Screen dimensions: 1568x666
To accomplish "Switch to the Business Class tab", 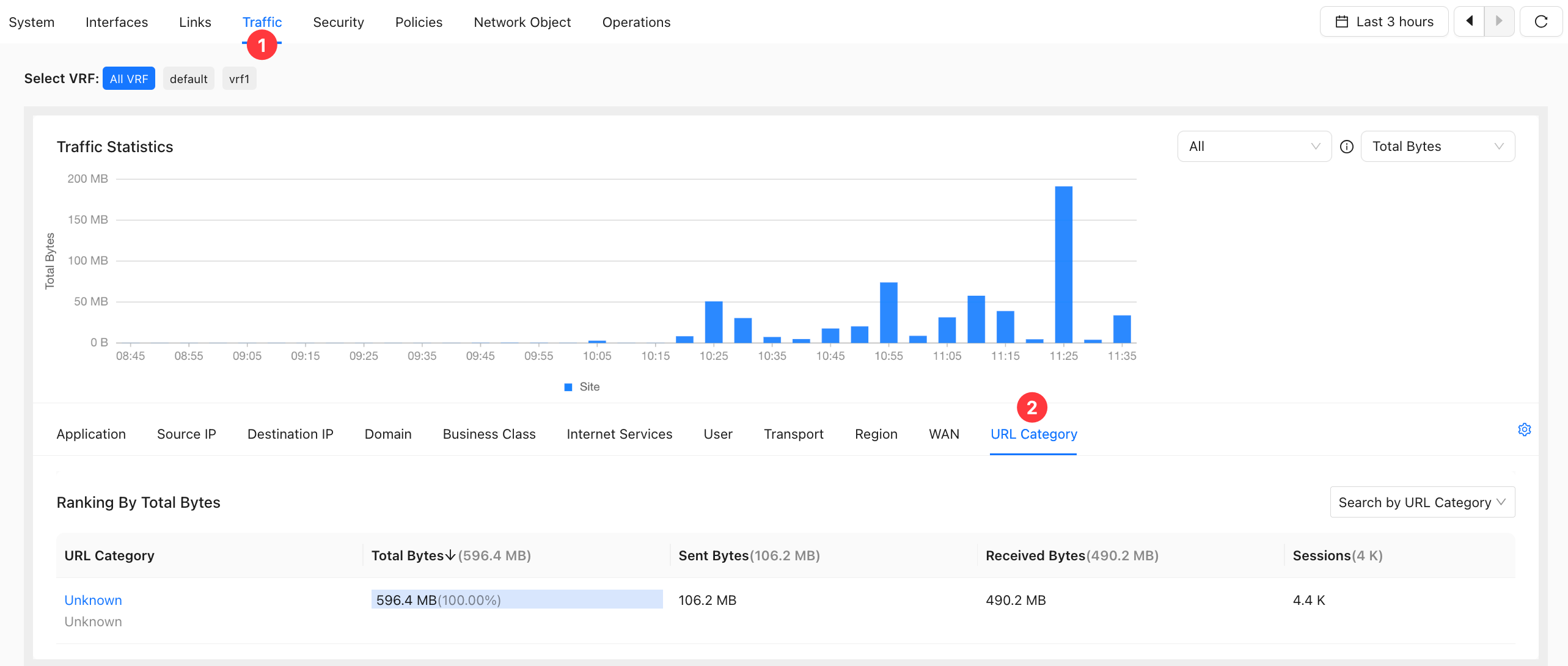I will pyautogui.click(x=489, y=434).
